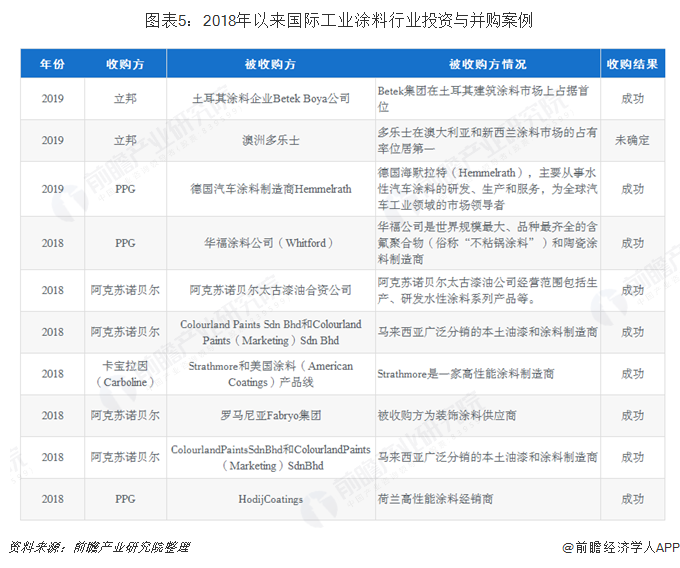Click "PPG" in the HodijCoatings row
Viewport: 680px width, 568px height.
tap(125, 499)
